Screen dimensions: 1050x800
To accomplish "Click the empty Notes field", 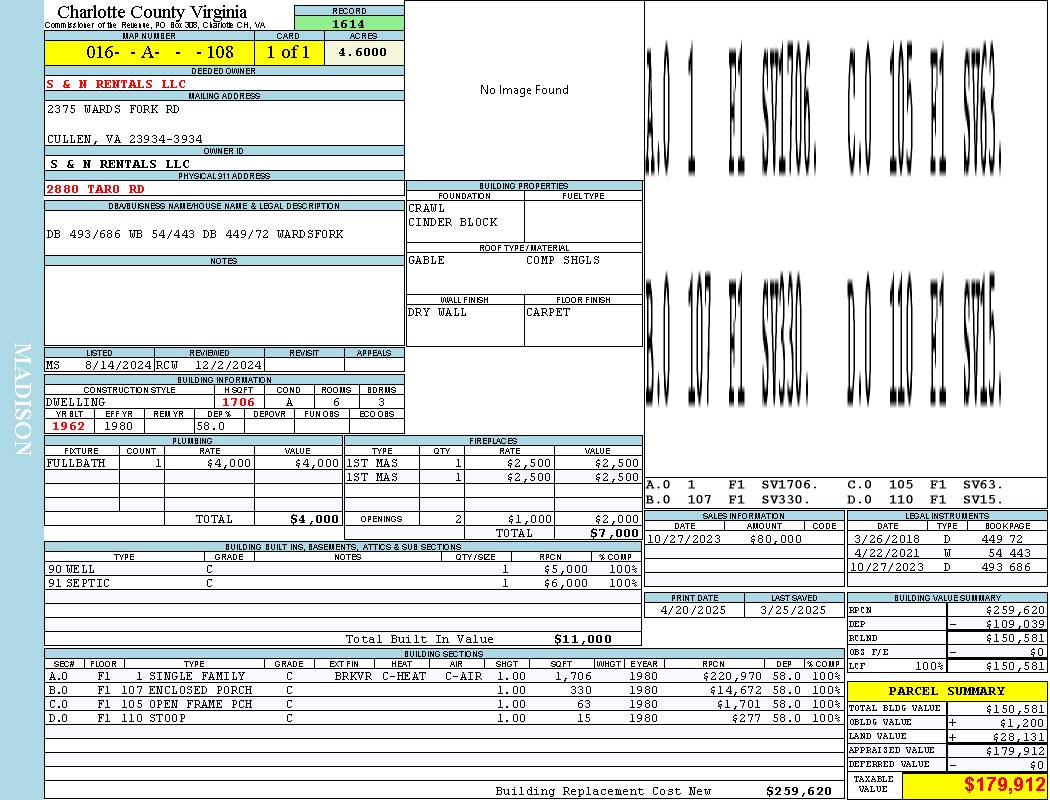I will click(x=224, y=305).
